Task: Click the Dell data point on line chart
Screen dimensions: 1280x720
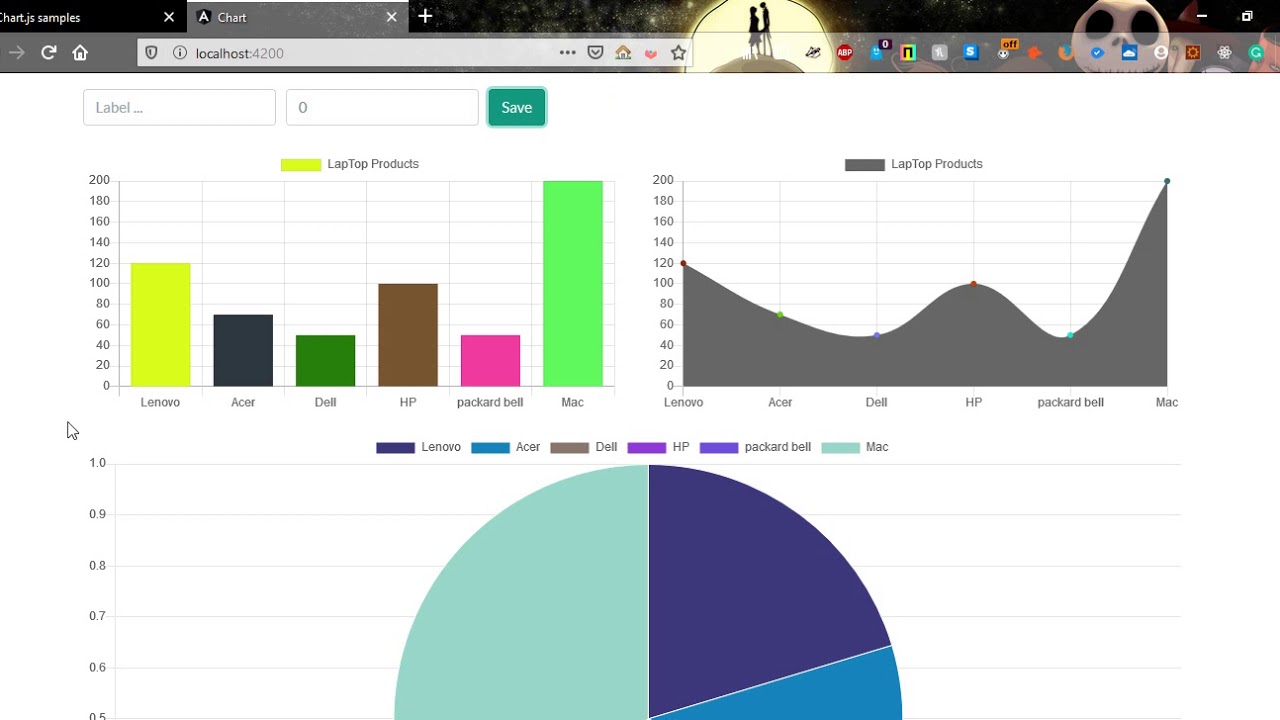Action: pyautogui.click(x=877, y=335)
